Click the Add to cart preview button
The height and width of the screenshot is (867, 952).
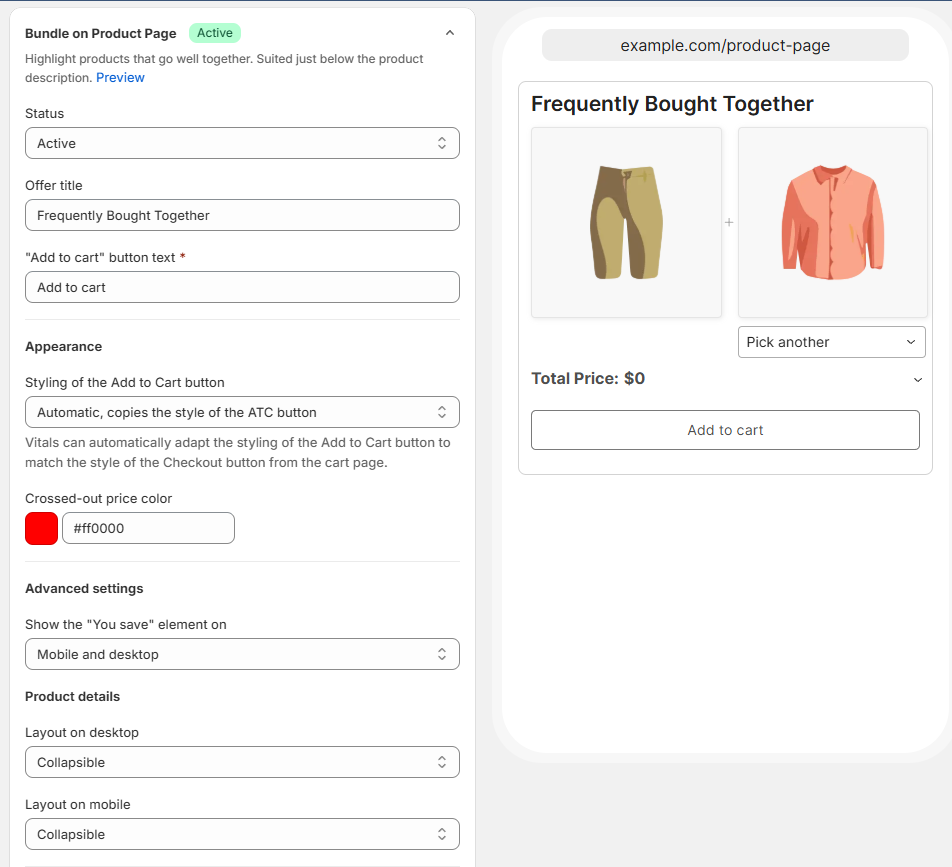pos(726,430)
